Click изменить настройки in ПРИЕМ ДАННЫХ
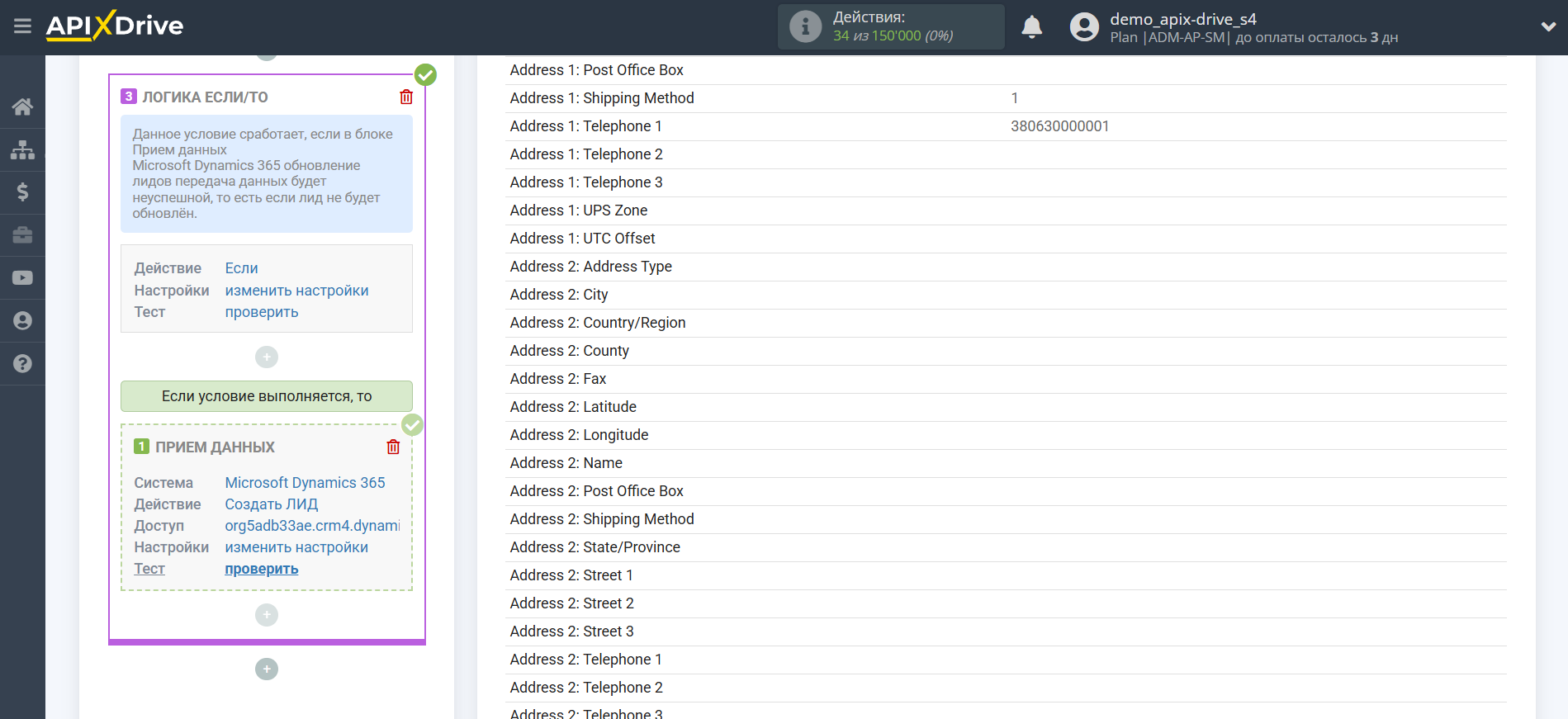 coord(296,547)
